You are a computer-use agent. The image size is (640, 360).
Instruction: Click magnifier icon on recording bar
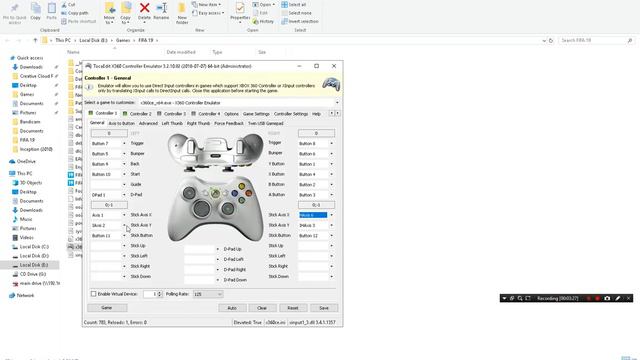520,298
